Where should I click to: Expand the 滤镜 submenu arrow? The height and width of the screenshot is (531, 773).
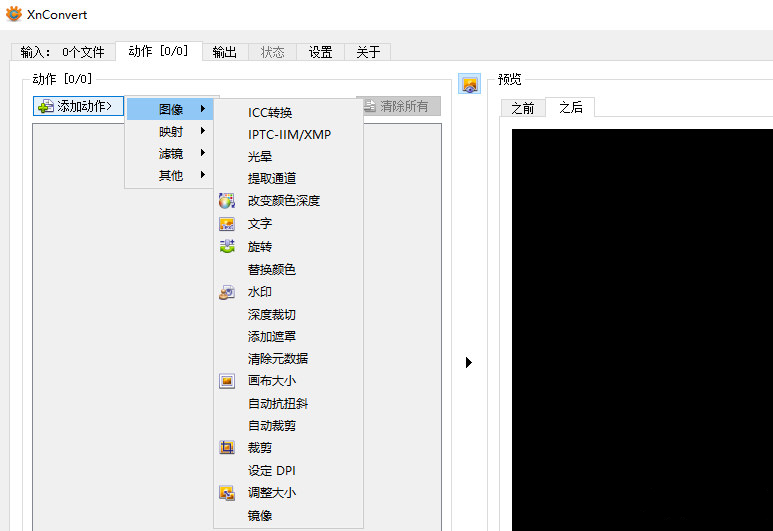click(x=203, y=153)
